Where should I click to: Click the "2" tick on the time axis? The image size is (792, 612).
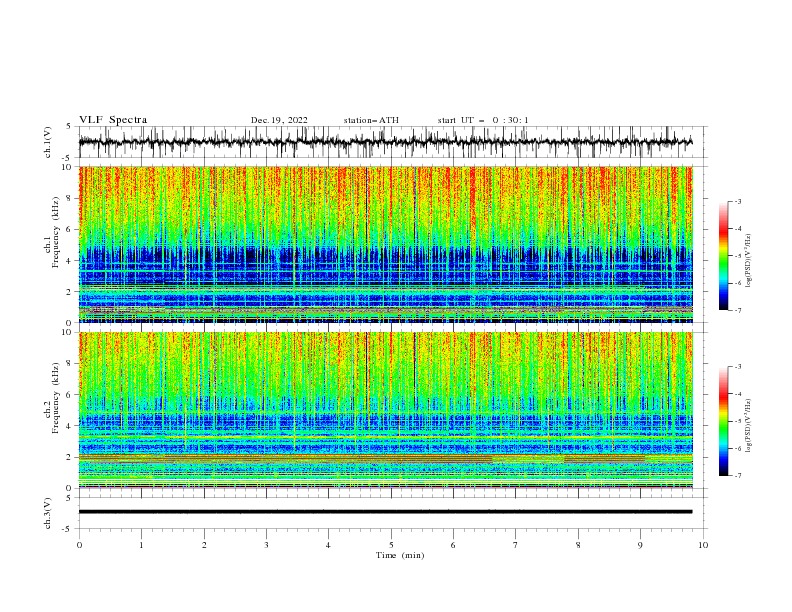(x=204, y=545)
